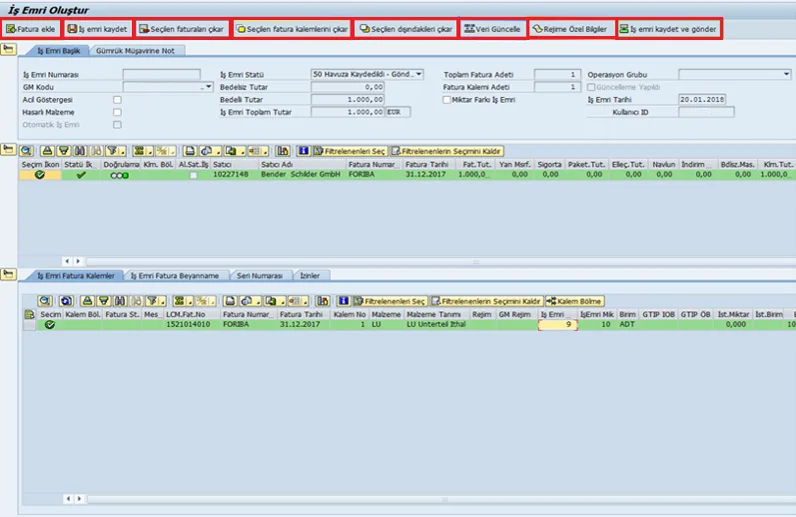Toggle Güncelleme Yapıldı checkbox
This screenshot has height=517, width=796.
[x=591, y=87]
